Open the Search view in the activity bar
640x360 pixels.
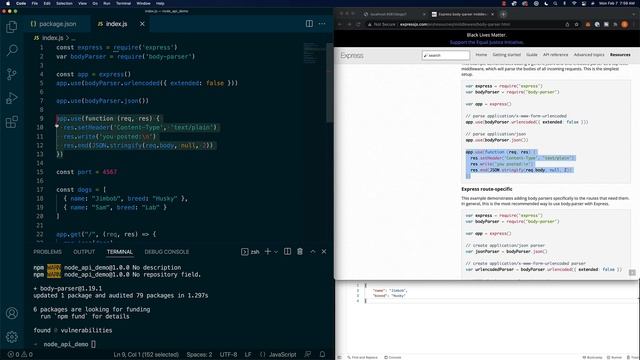click(12, 51)
